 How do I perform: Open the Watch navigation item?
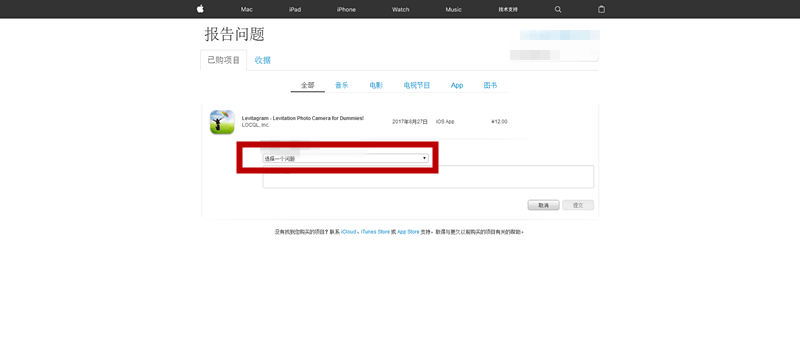tap(401, 10)
